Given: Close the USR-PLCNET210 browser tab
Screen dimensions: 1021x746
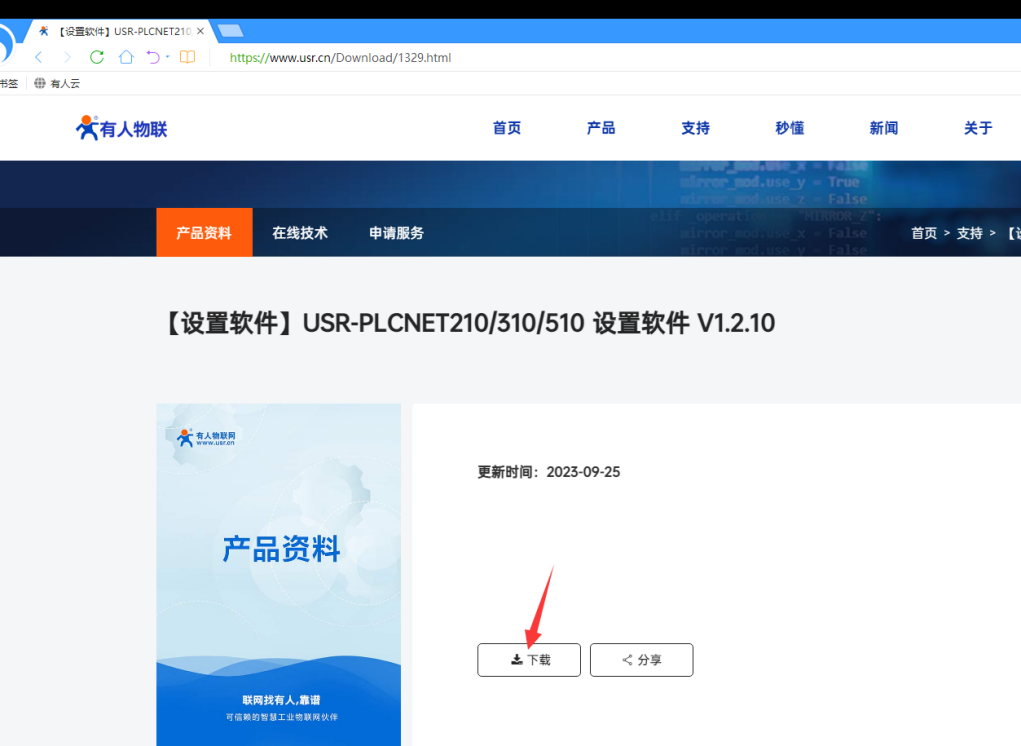Looking at the screenshot, I should tap(200, 31).
